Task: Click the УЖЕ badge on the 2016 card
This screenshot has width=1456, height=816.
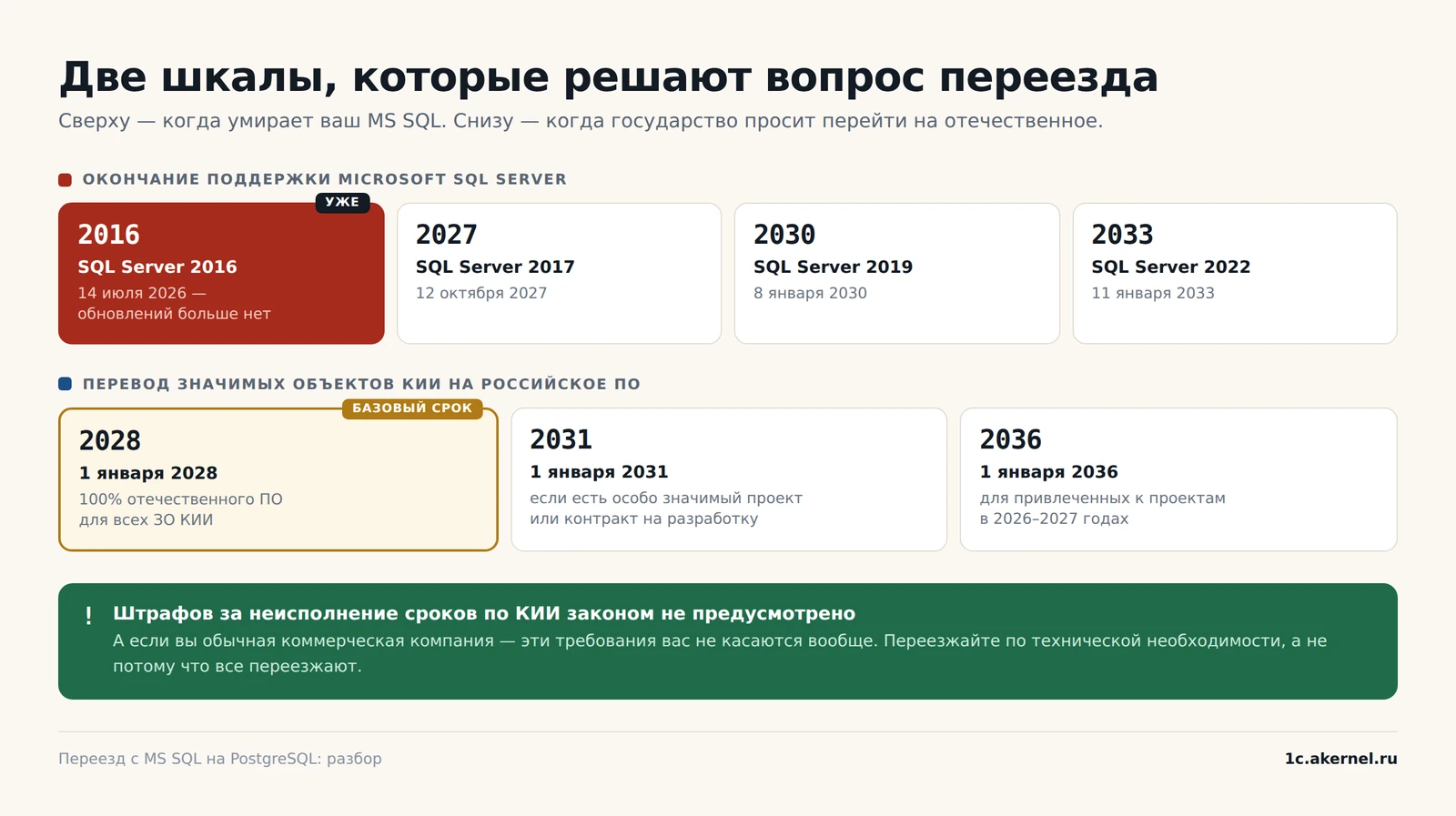Action: point(342,202)
